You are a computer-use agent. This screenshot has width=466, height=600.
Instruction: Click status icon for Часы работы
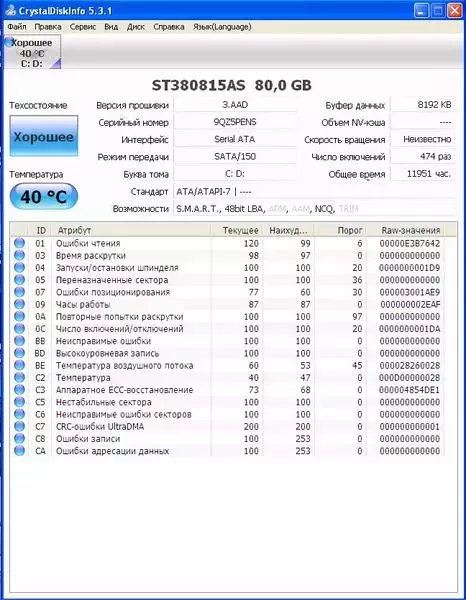coord(19,304)
